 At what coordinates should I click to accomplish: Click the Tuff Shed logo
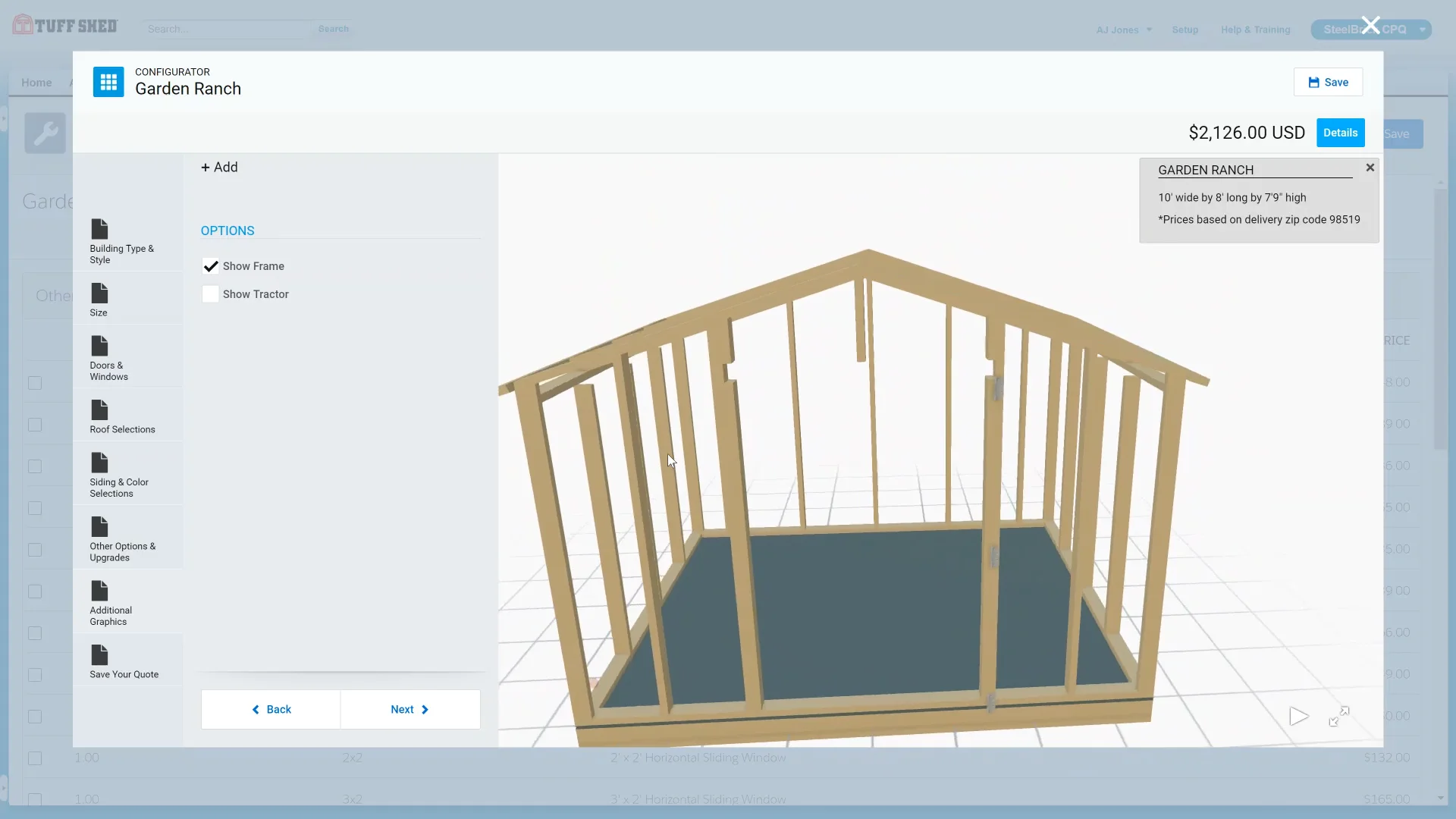point(64,26)
